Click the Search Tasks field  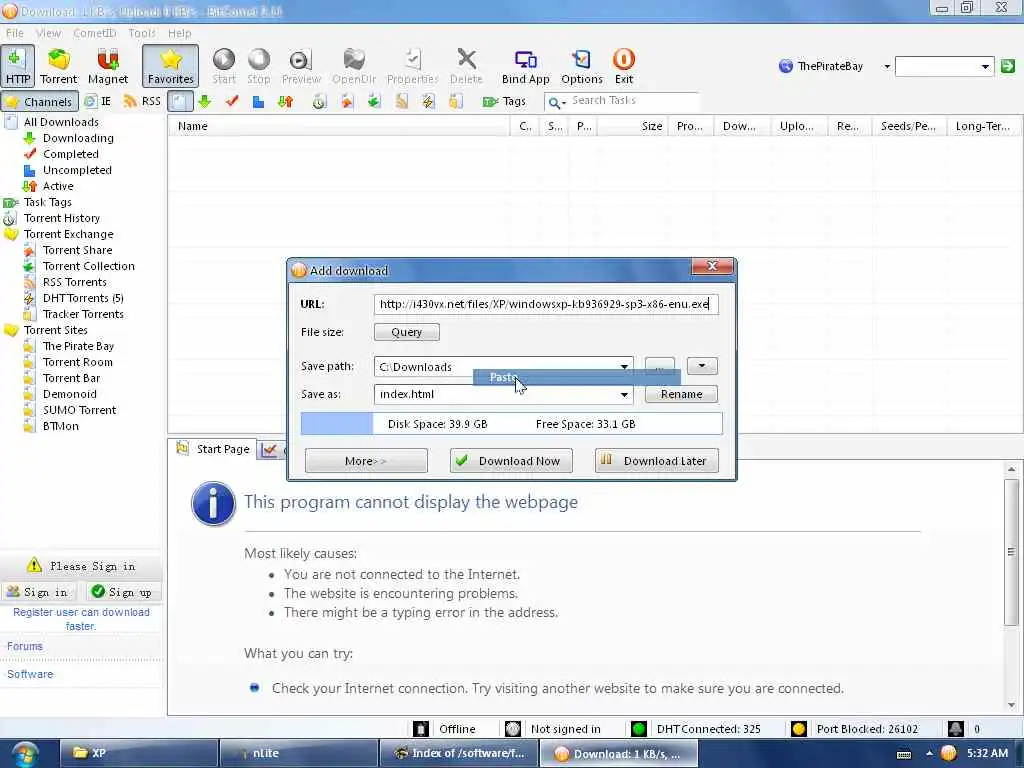pyautogui.click(x=633, y=101)
